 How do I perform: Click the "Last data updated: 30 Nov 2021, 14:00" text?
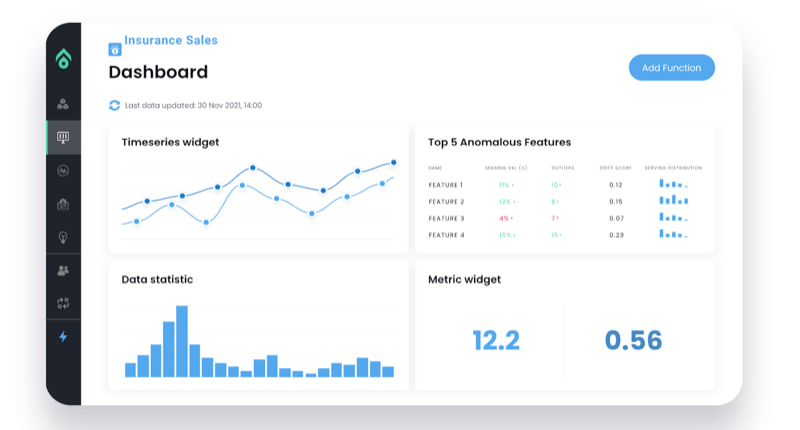[193, 106]
